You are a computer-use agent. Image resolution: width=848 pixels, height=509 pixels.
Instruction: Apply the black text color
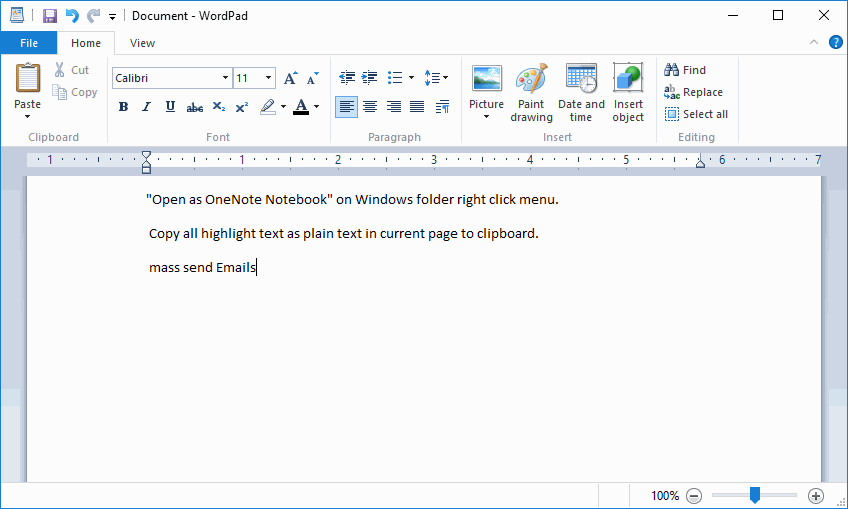tap(301, 107)
